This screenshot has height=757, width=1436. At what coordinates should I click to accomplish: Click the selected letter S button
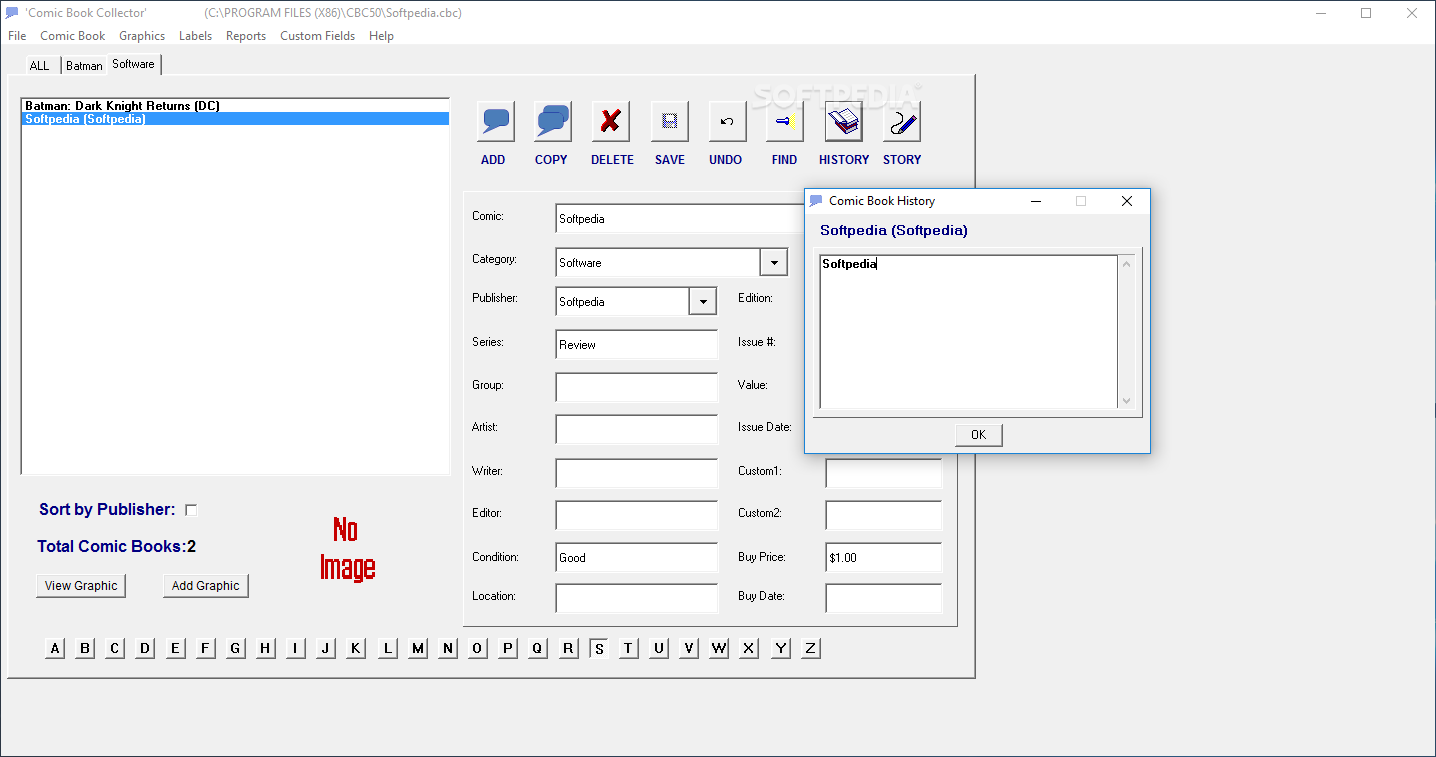coord(599,648)
